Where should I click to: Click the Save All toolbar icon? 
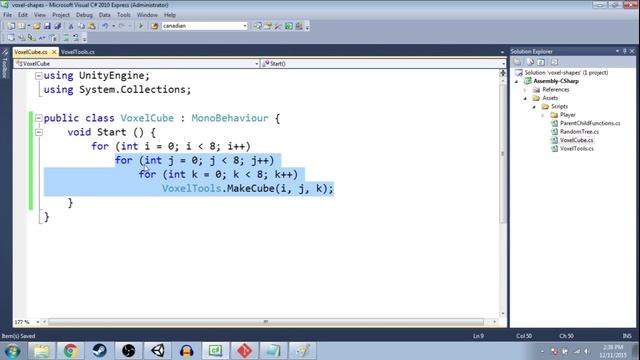click(58, 26)
